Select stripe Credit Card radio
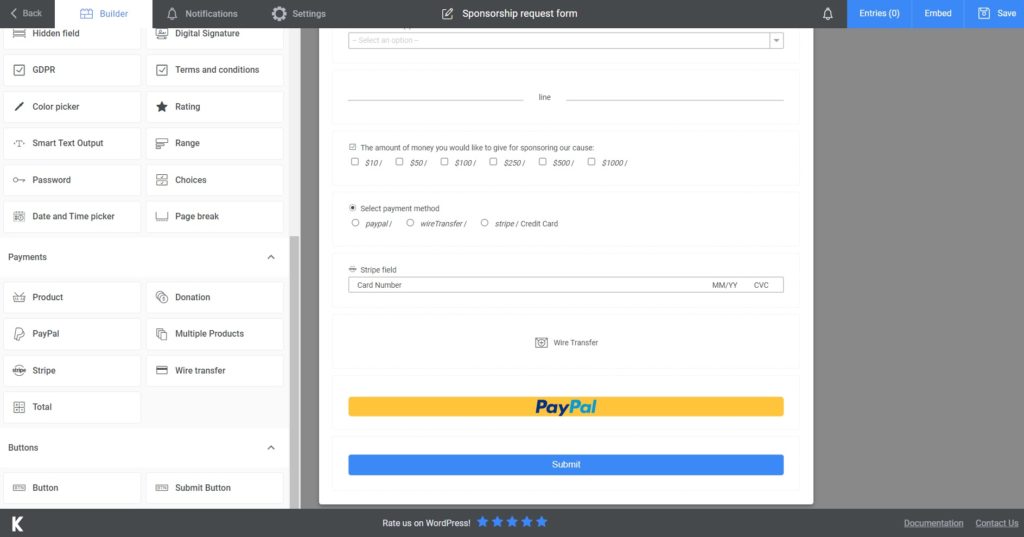This screenshot has width=1024, height=537. click(x=485, y=223)
